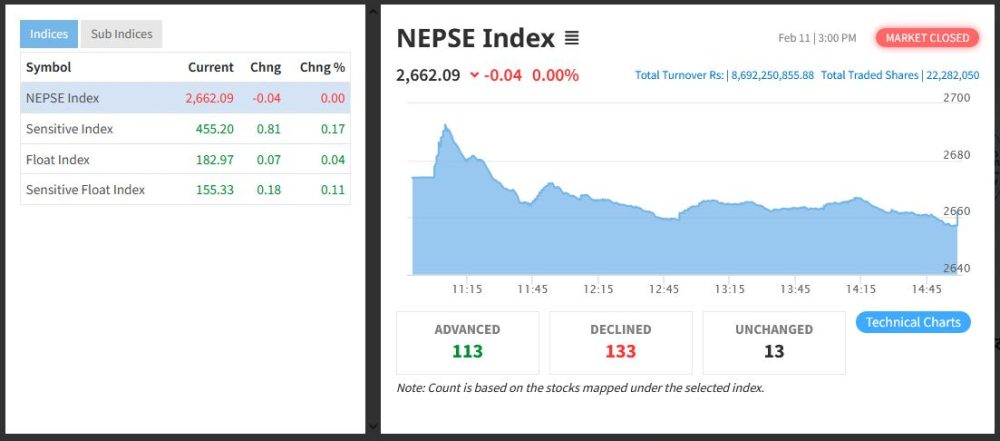Sort table by Current column header
The width and height of the screenshot is (1000, 441).
(210, 67)
